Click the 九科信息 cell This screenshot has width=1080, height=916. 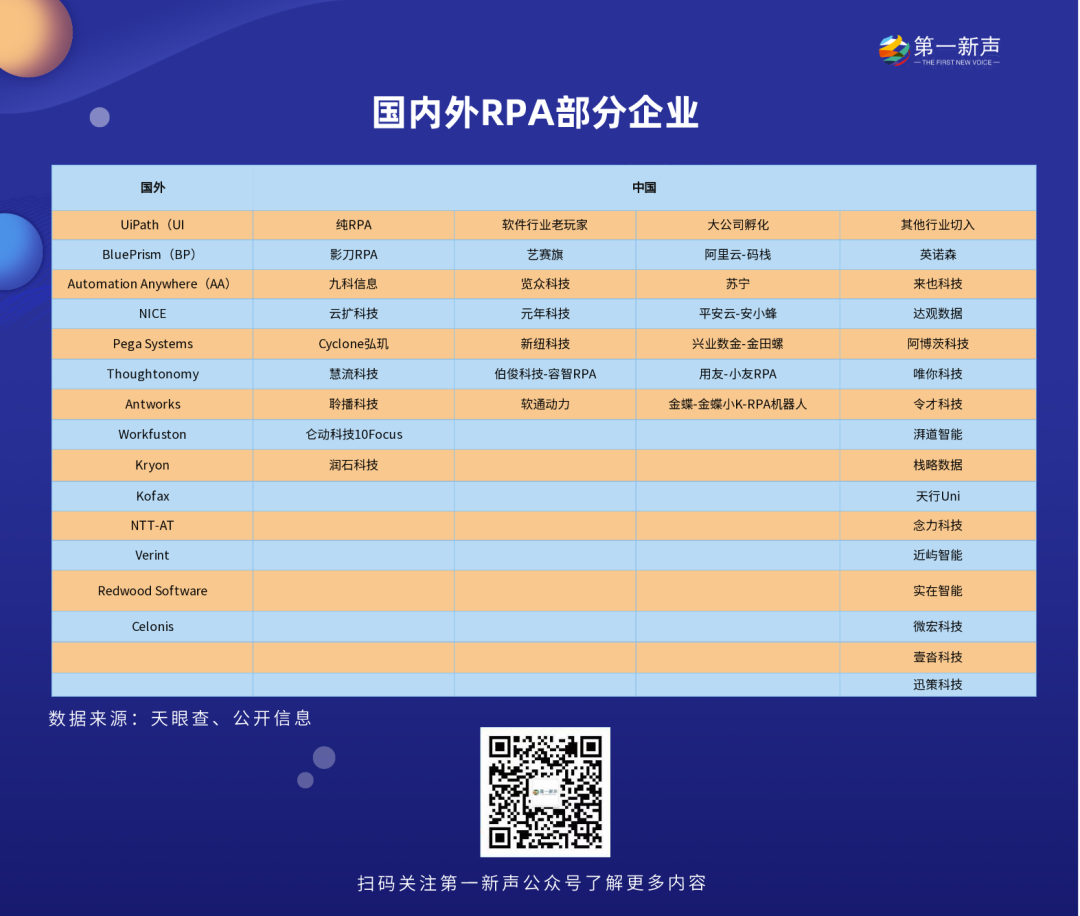353,284
